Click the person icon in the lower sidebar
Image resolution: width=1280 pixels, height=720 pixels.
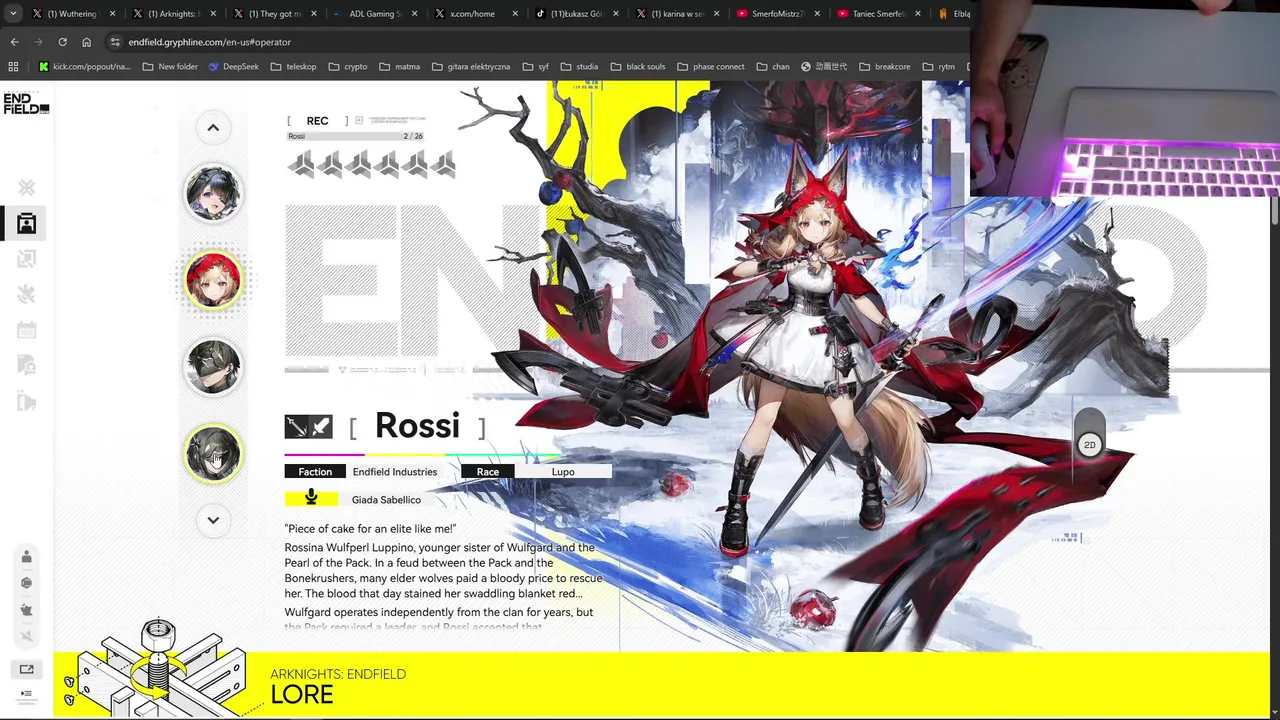[27, 556]
